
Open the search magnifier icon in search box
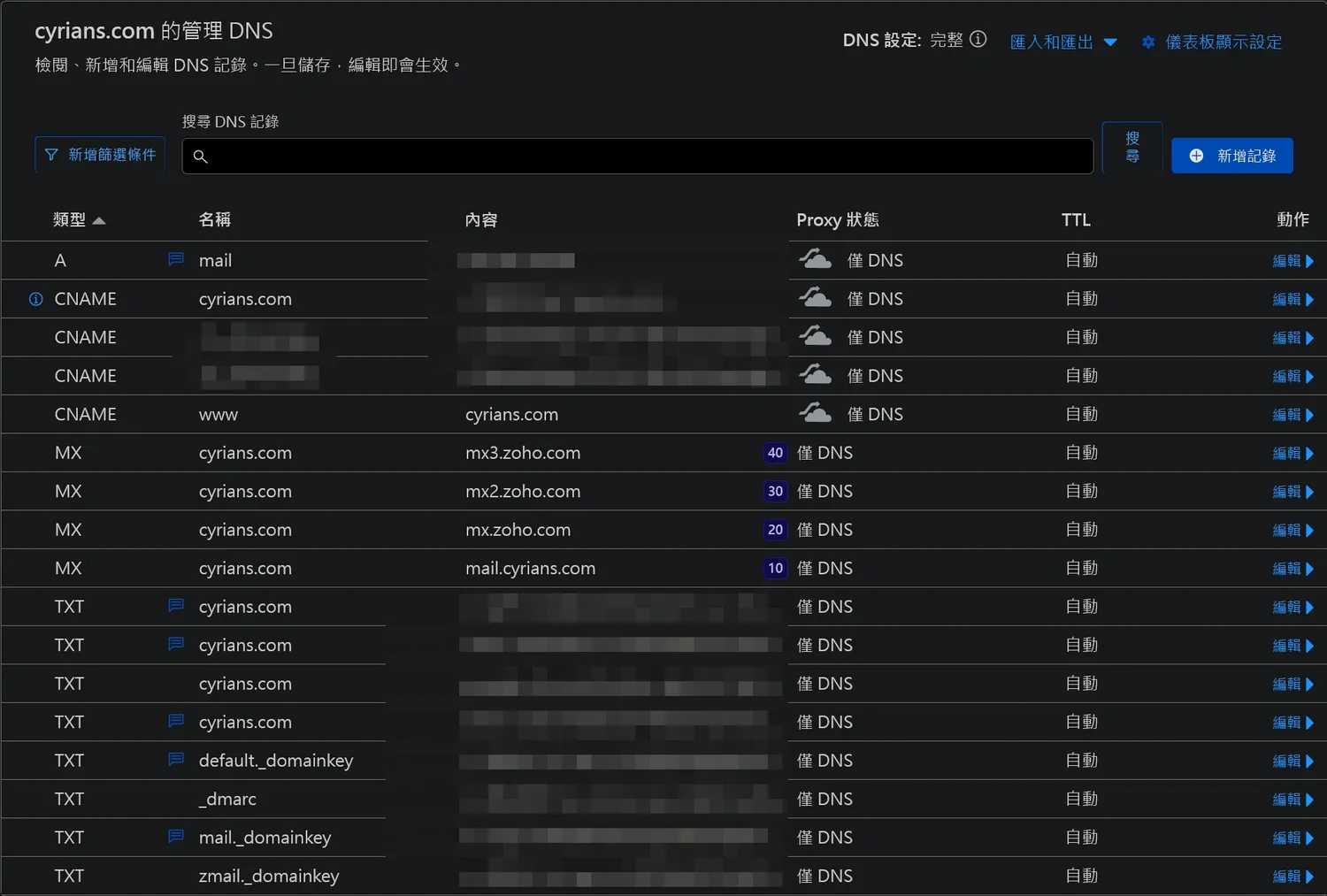(x=201, y=156)
